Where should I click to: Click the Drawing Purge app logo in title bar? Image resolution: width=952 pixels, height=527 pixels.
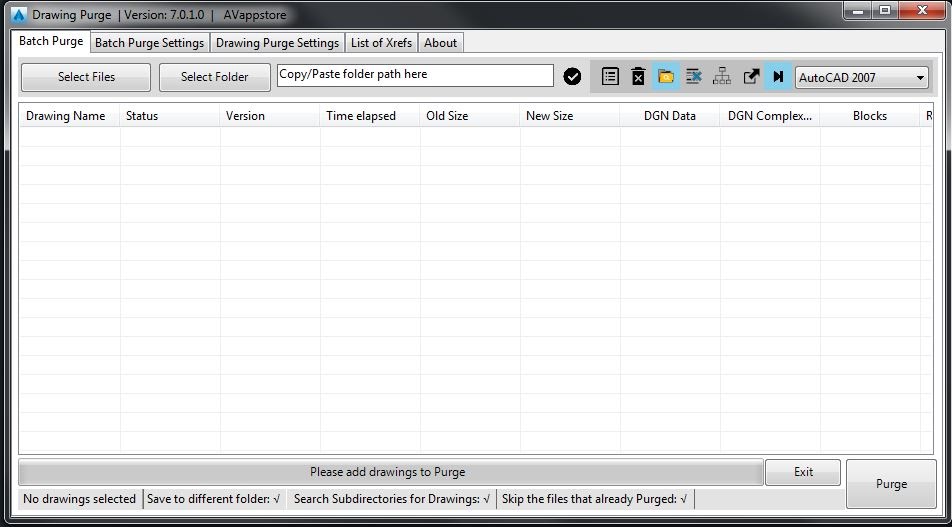(x=19, y=15)
